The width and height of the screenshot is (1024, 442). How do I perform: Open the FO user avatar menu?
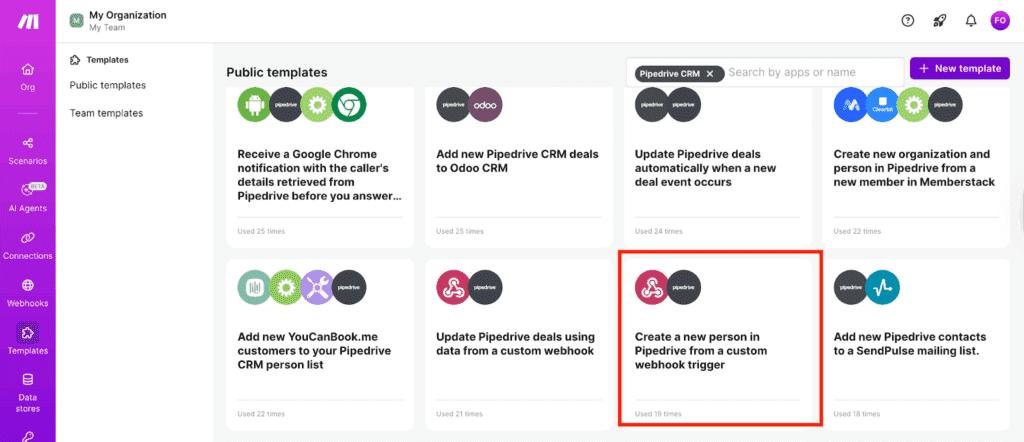tap(1000, 21)
